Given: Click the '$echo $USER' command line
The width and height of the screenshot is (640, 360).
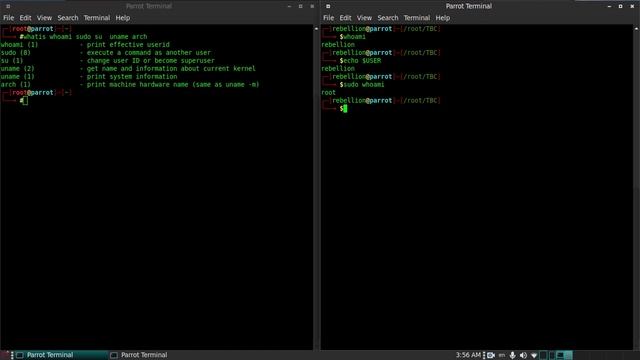Looking at the screenshot, I should click(360, 61).
